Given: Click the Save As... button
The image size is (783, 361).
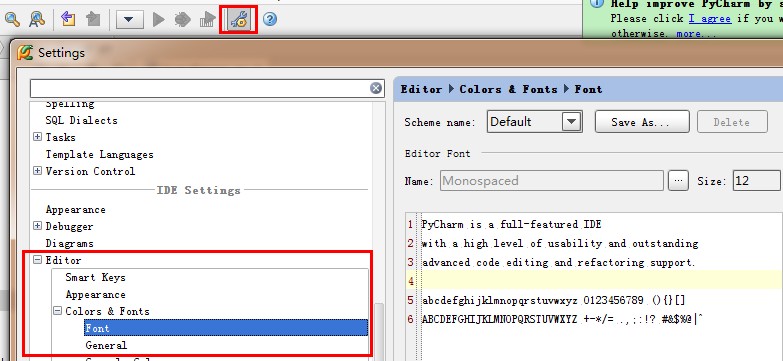Looking at the screenshot, I should click(642, 122).
